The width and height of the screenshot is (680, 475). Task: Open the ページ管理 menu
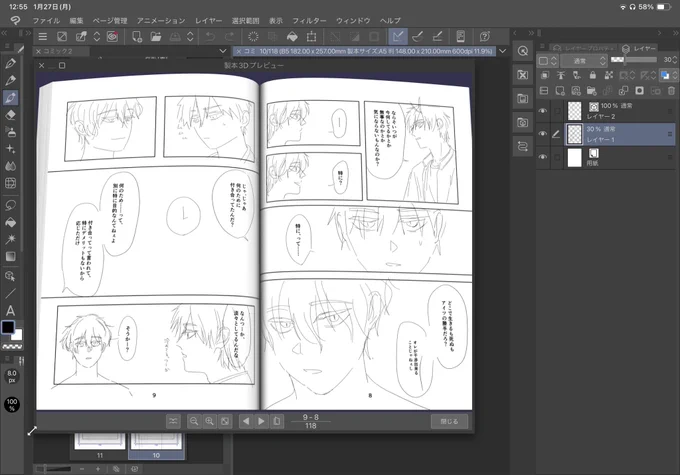point(110,20)
